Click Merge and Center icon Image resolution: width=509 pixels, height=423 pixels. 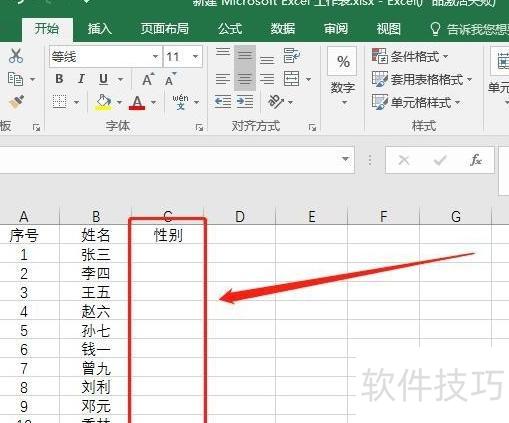(x=292, y=79)
